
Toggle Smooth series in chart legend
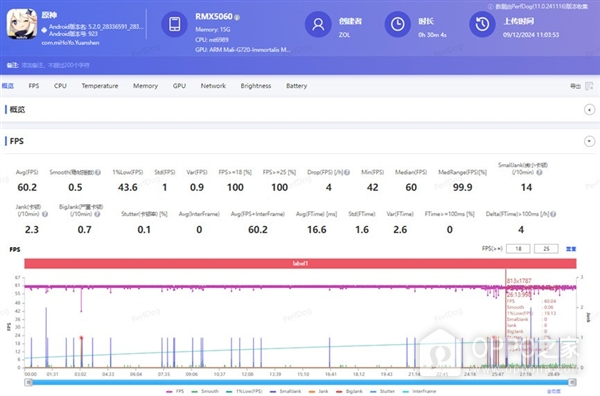coord(205,391)
